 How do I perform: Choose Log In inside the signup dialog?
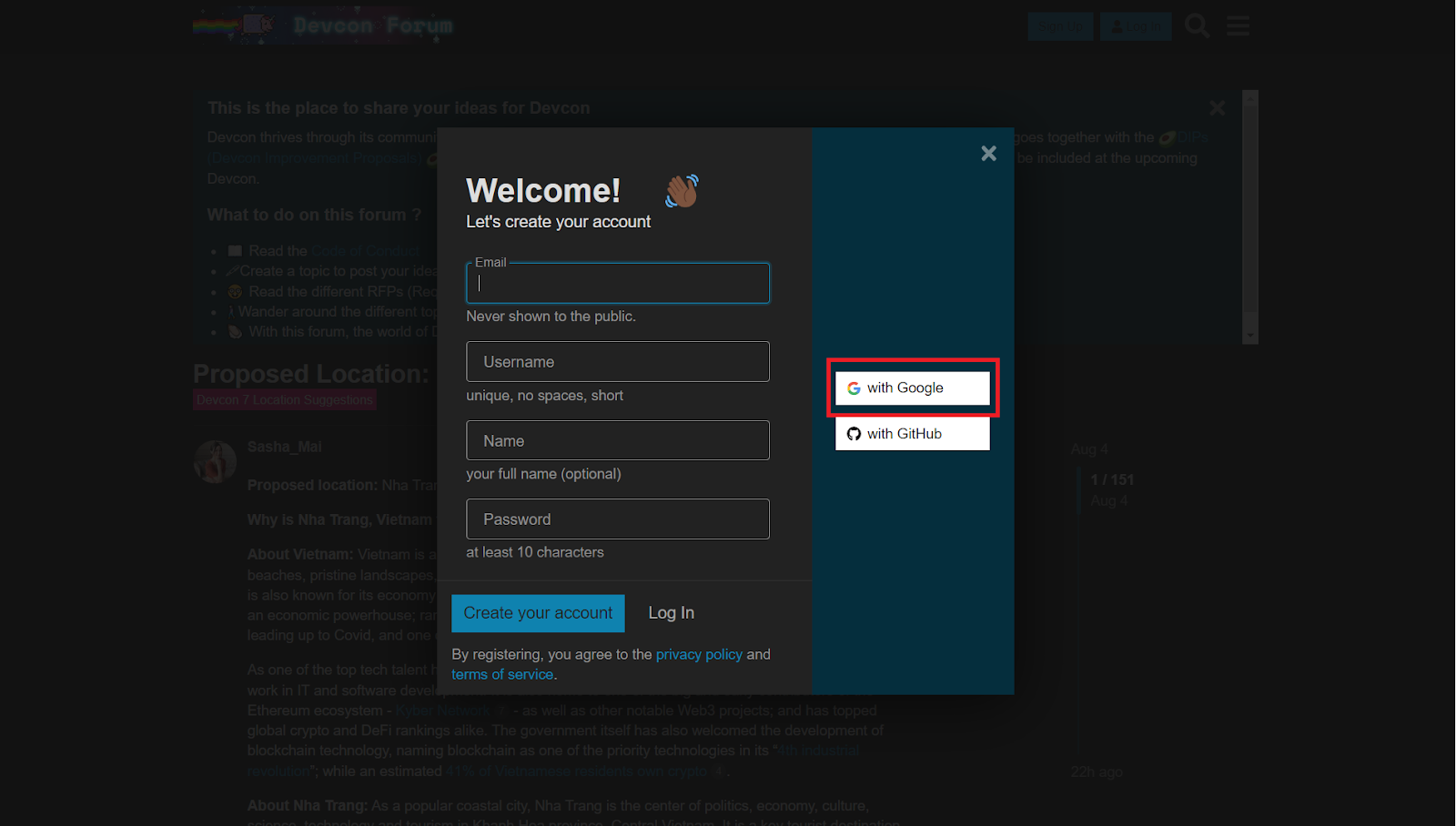click(x=672, y=613)
